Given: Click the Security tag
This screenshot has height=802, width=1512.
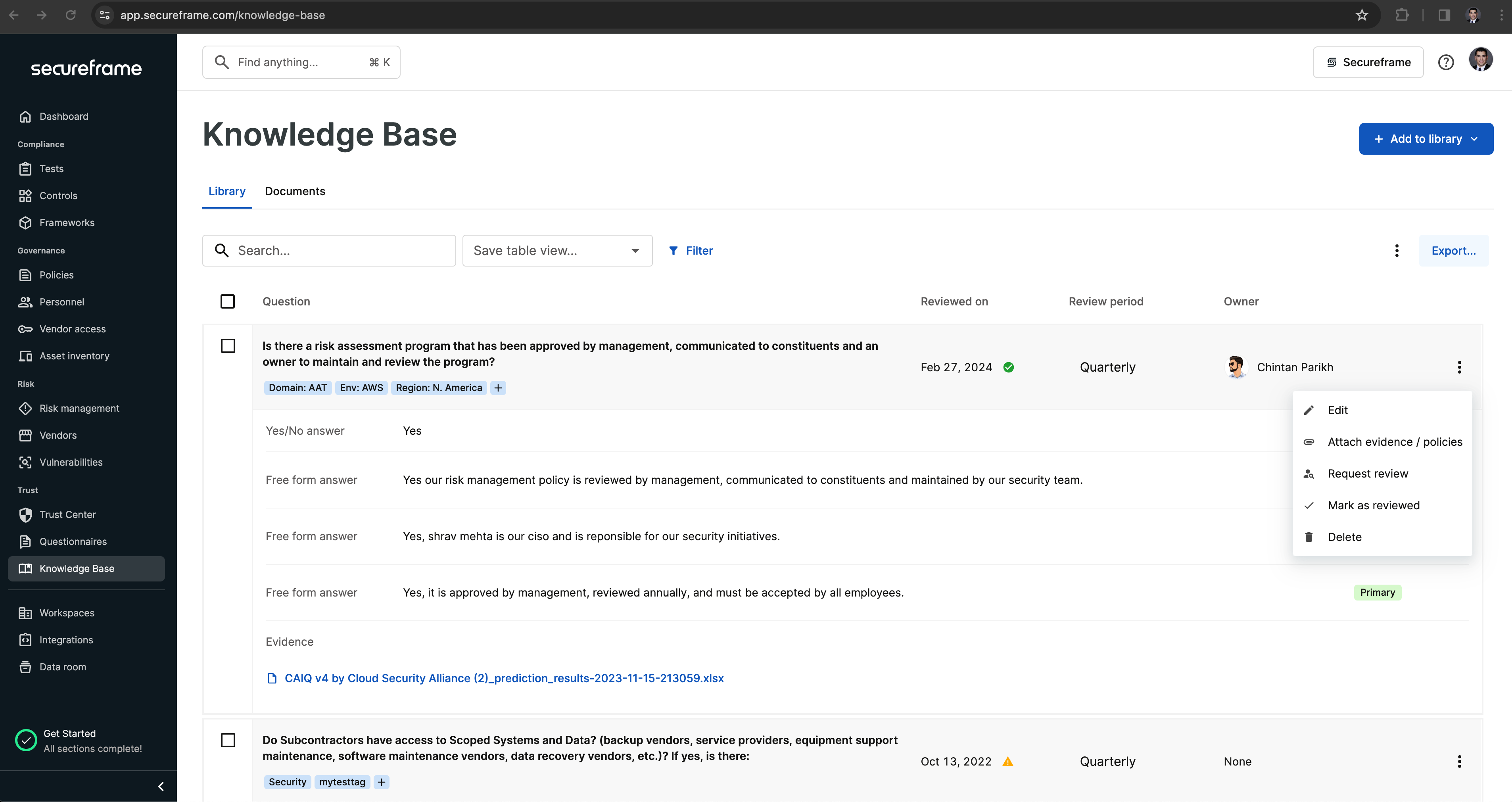Looking at the screenshot, I should pyautogui.click(x=288, y=782).
